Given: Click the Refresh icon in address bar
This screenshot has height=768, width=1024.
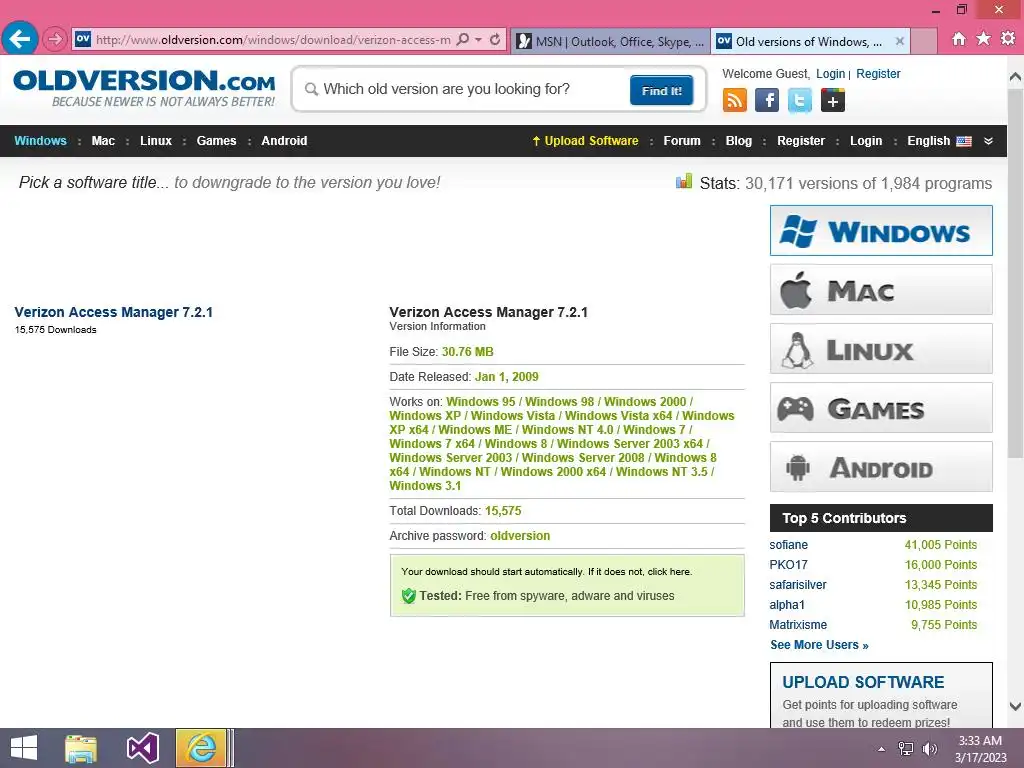Looking at the screenshot, I should pos(495,40).
